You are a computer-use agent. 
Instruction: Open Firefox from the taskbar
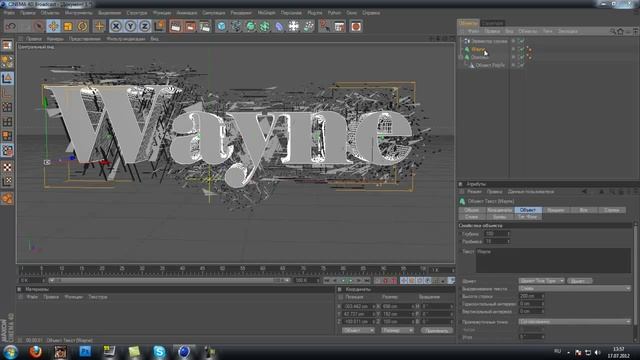click(x=35, y=351)
